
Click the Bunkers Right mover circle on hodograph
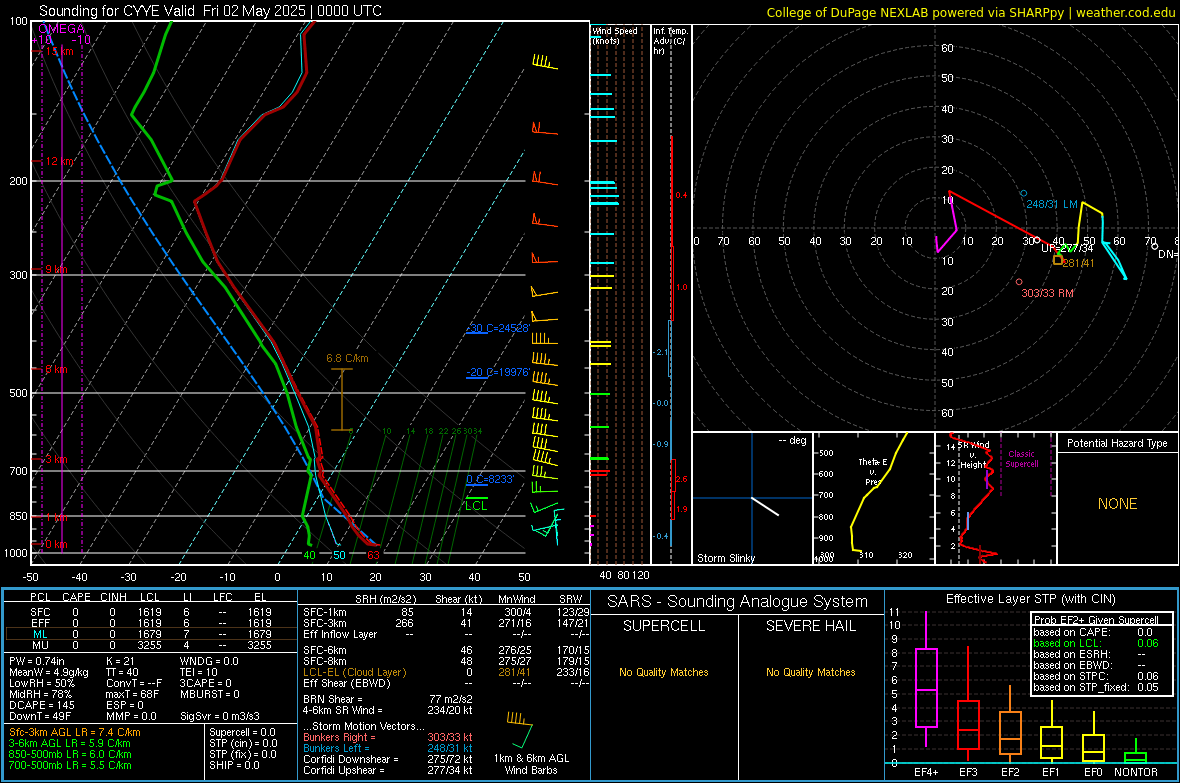[1019, 282]
